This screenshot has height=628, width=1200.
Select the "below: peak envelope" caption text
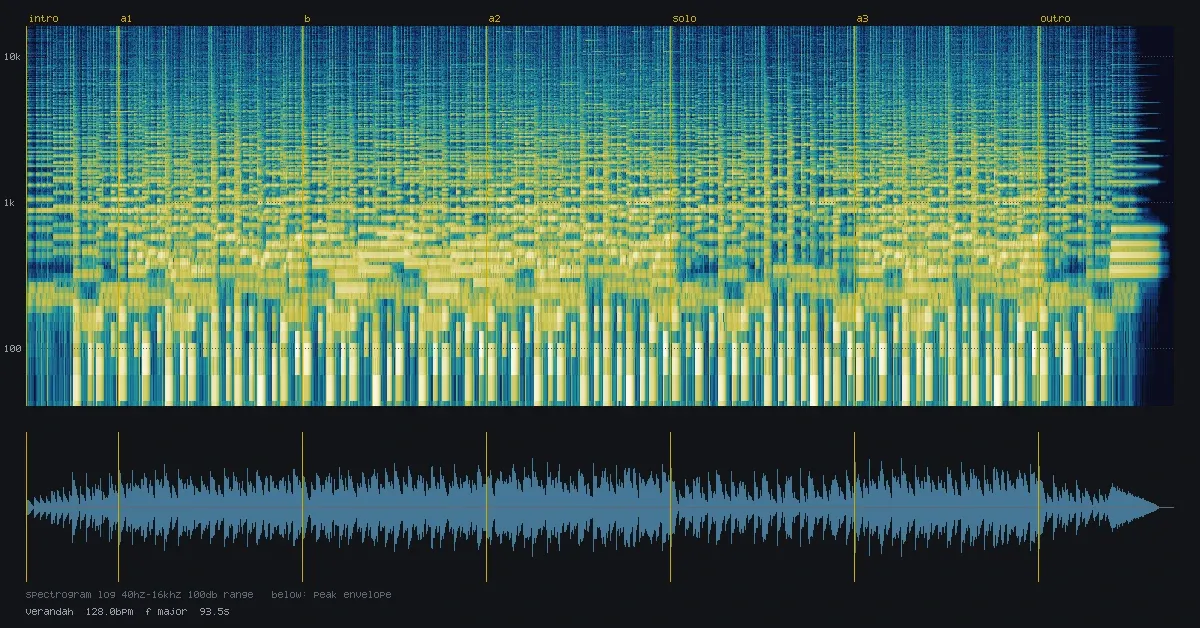click(331, 594)
